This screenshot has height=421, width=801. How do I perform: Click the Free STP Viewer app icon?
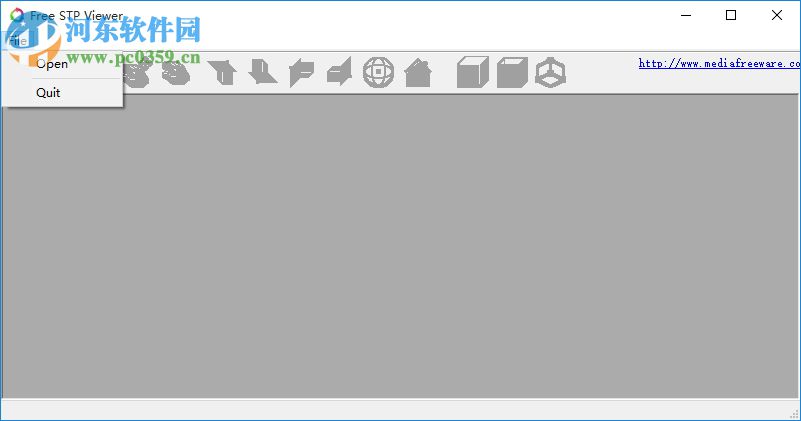(x=17, y=15)
